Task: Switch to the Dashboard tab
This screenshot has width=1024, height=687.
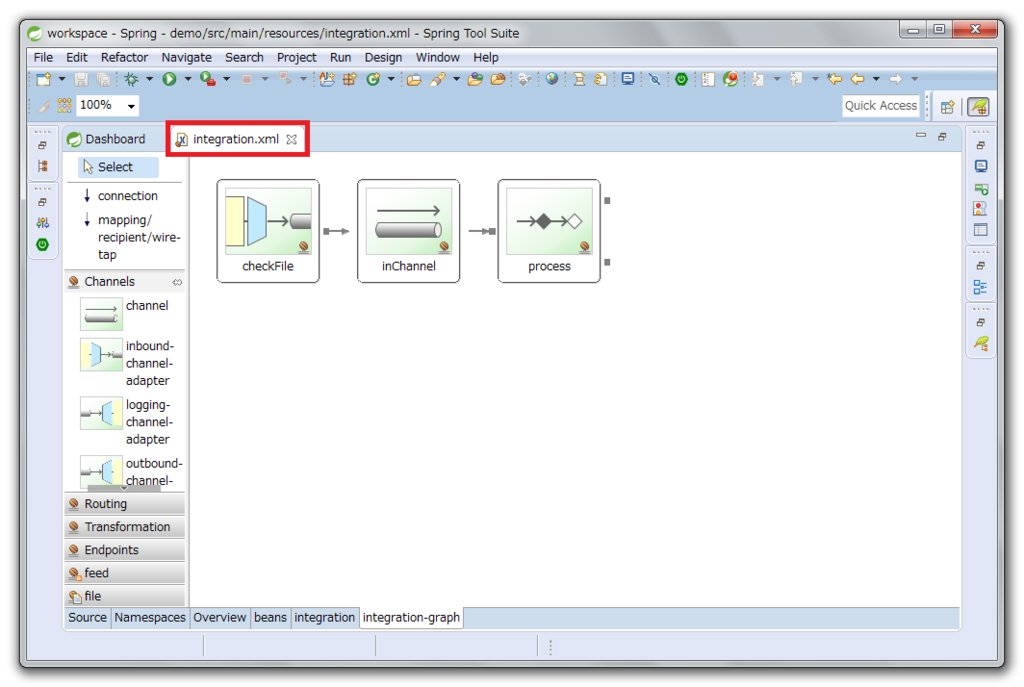Action: (106, 139)
